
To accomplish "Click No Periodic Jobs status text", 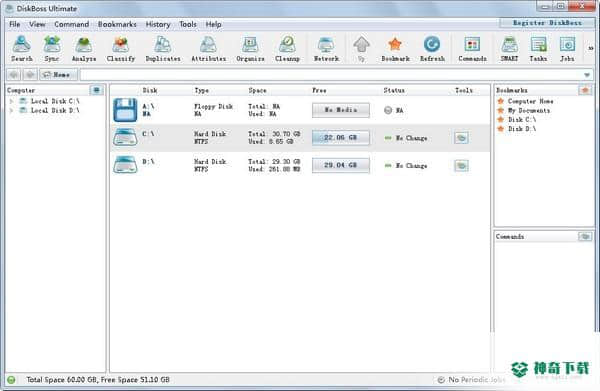I will 477,380.
